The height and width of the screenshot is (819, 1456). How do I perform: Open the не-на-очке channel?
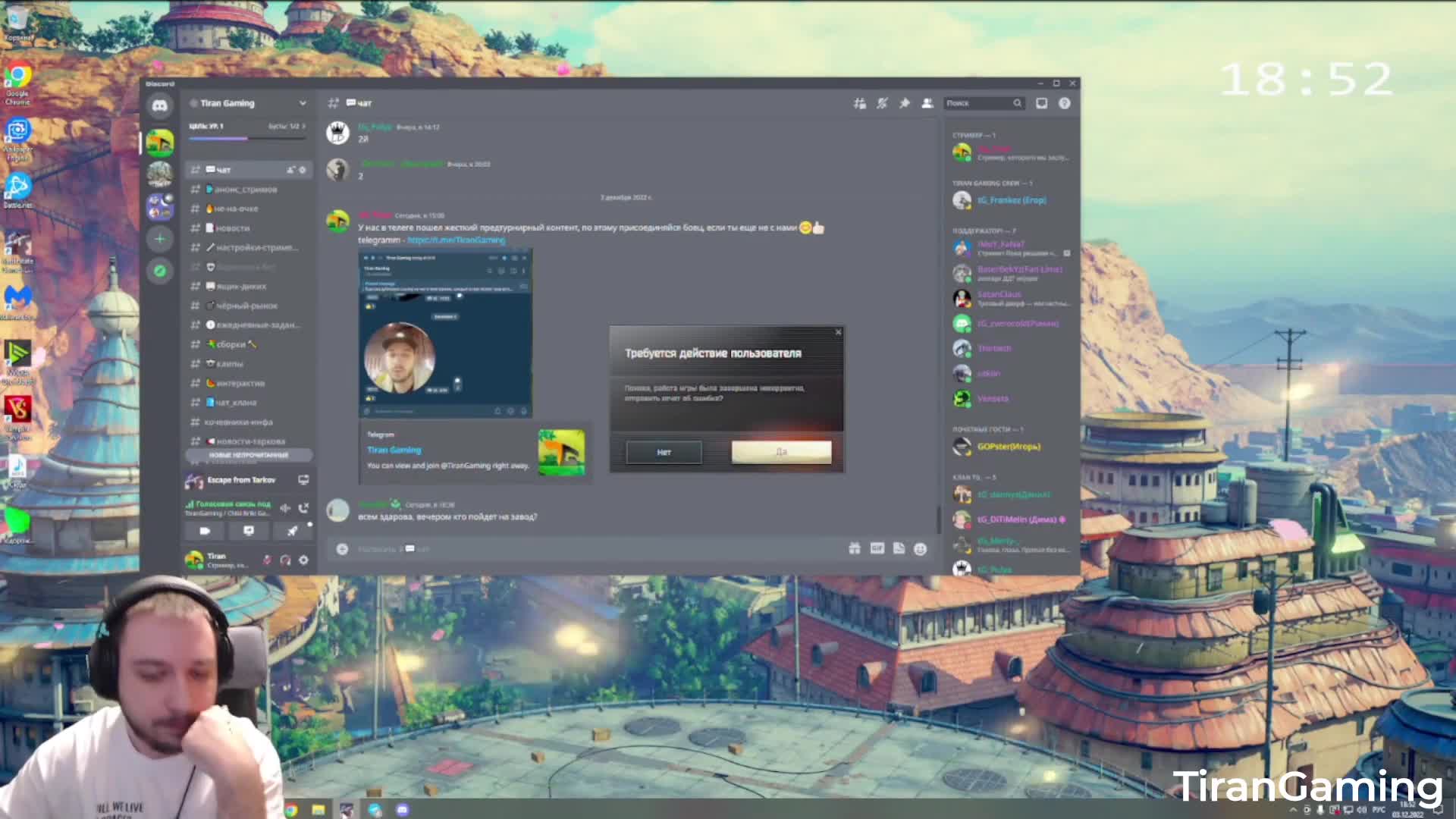pyautogui.click(x=248, y=209)
